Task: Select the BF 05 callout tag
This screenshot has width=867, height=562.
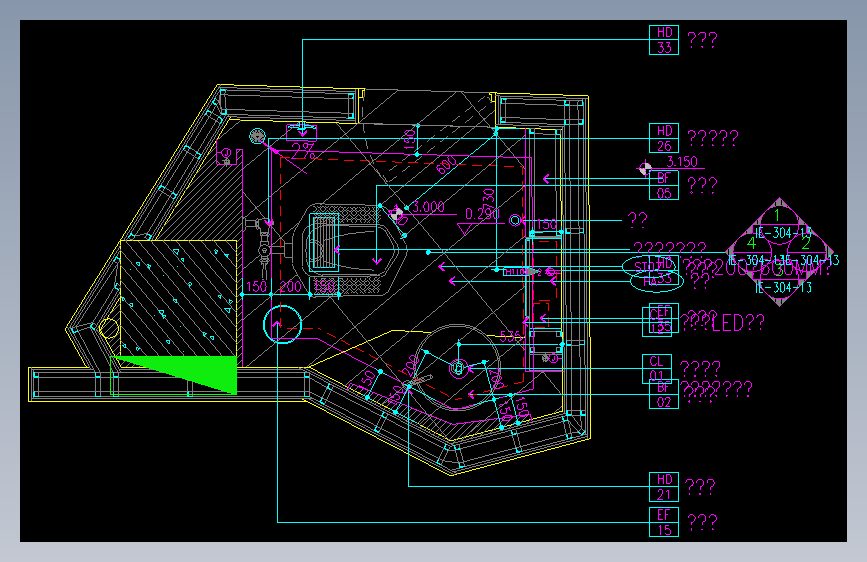Action: [x=664, y=185]
